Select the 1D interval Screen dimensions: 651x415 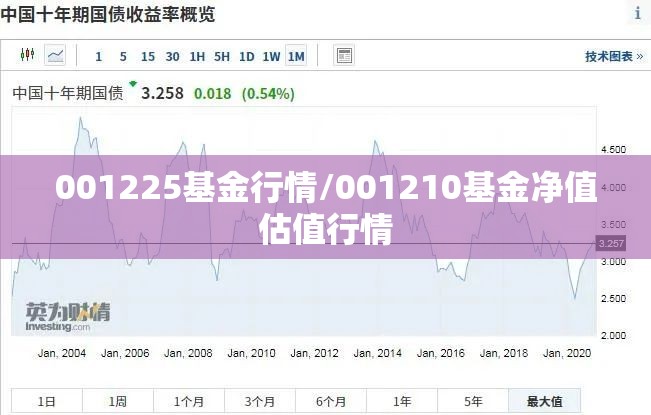click(x=247, y=56)
